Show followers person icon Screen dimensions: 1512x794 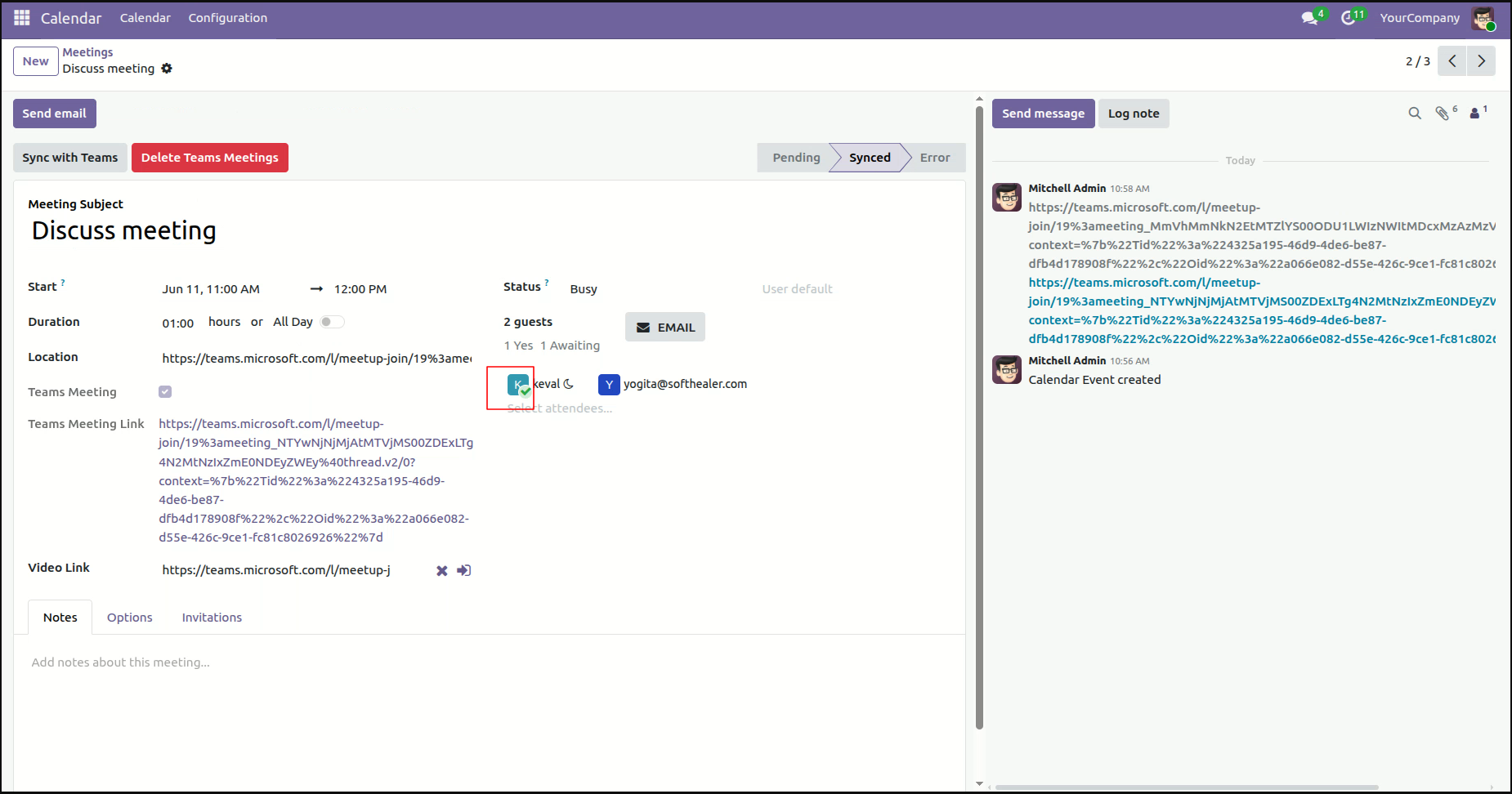(1475, 114)
